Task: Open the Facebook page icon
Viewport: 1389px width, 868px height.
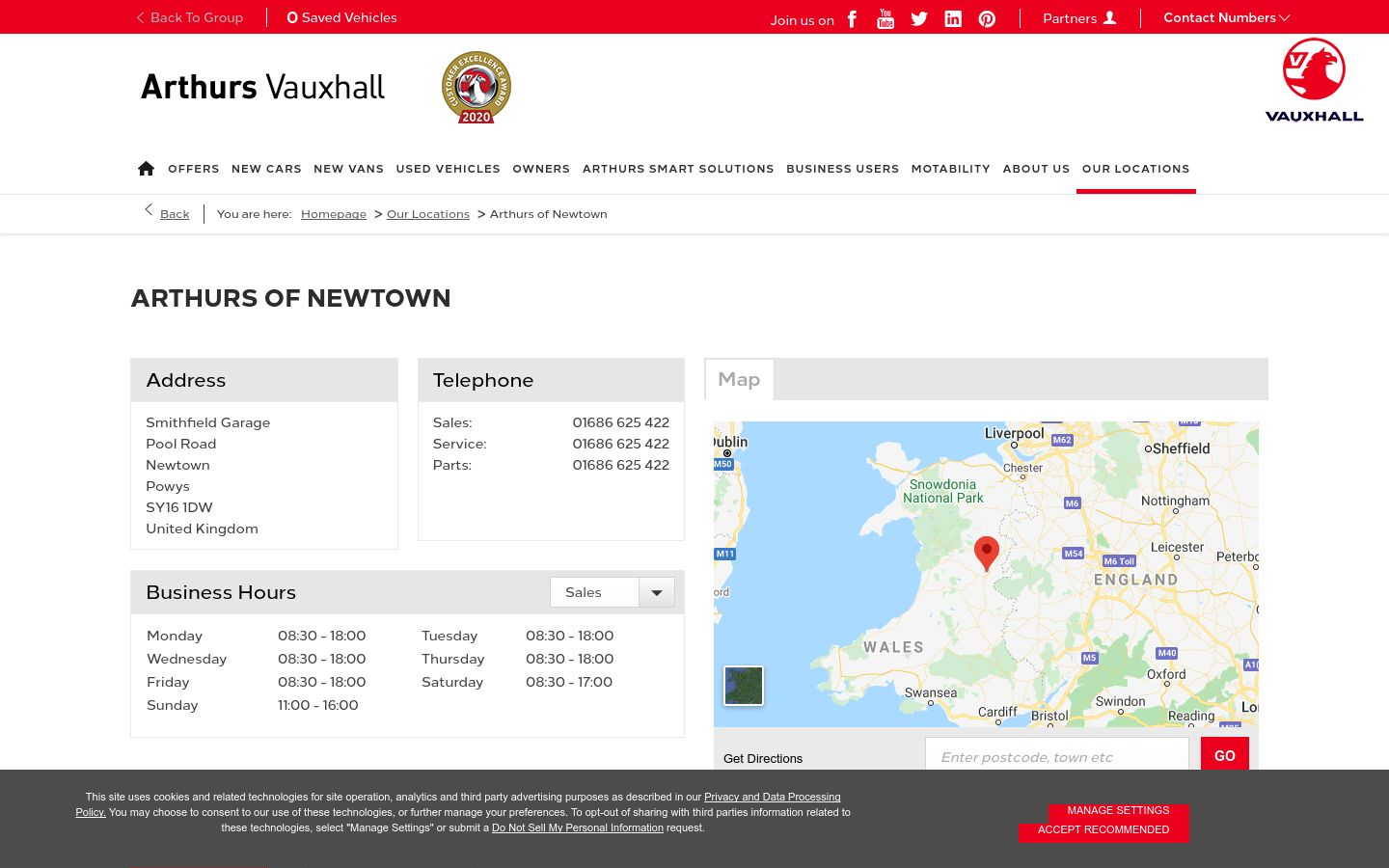Action: [852, 18]
